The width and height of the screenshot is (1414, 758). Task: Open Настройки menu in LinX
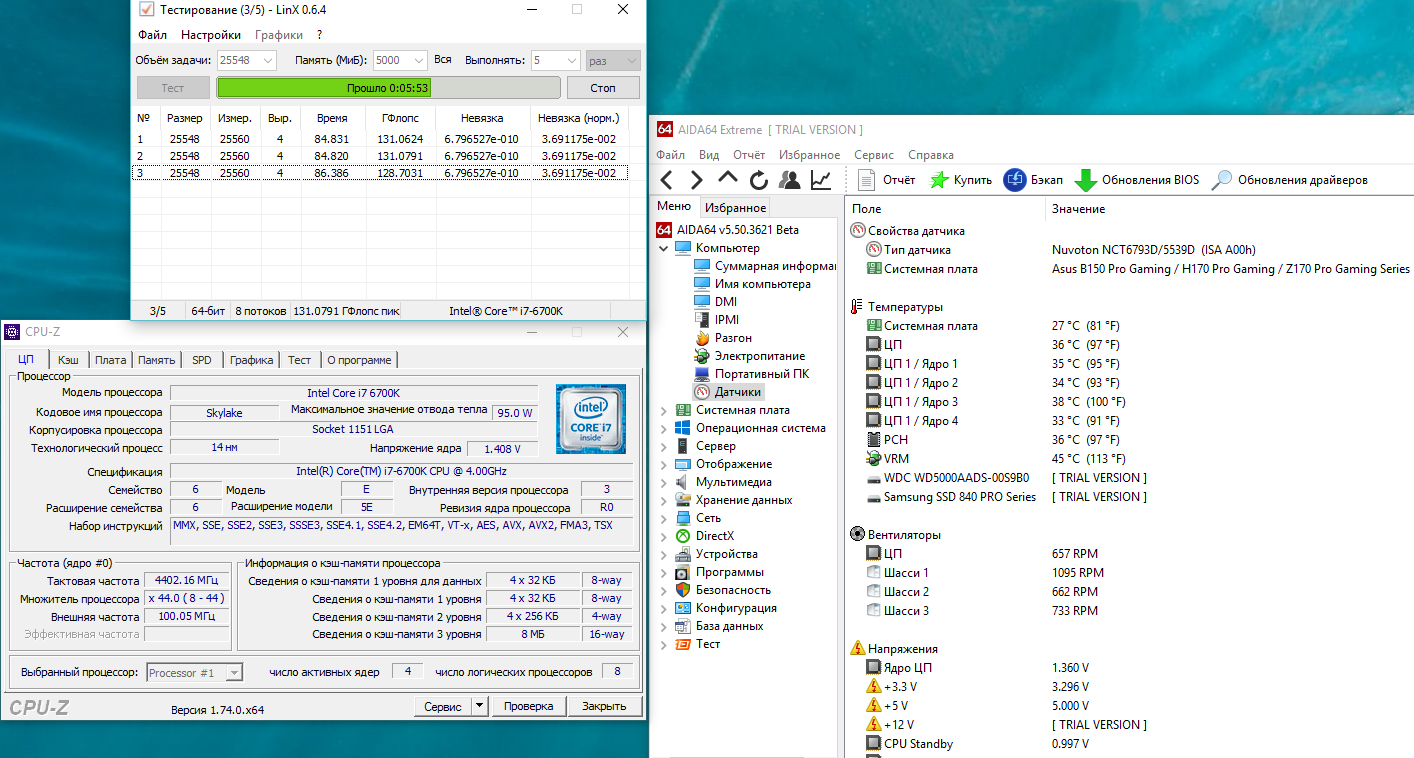coord(211,34)
